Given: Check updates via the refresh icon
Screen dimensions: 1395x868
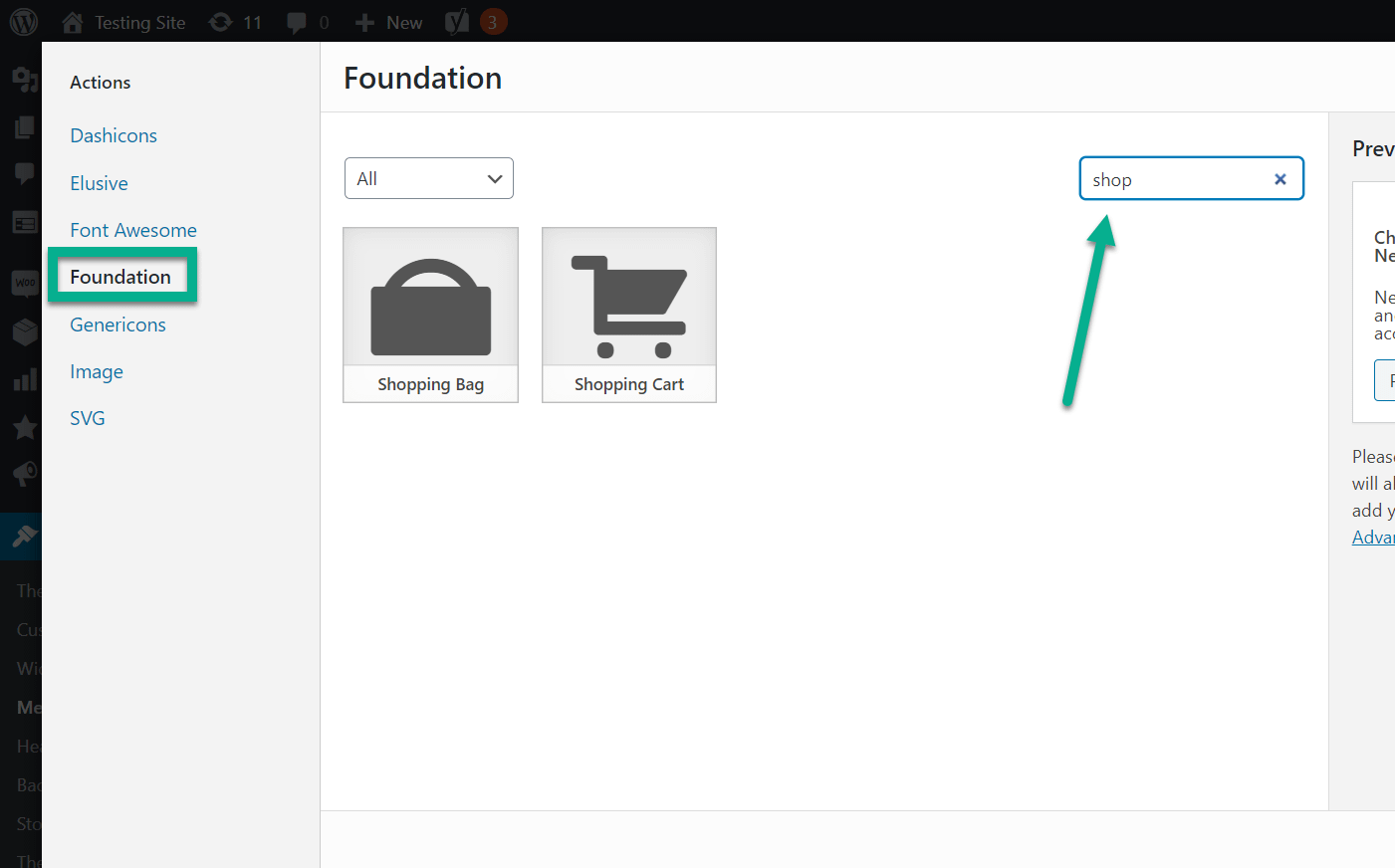Looking at the screenshot, I should point(235,21).
